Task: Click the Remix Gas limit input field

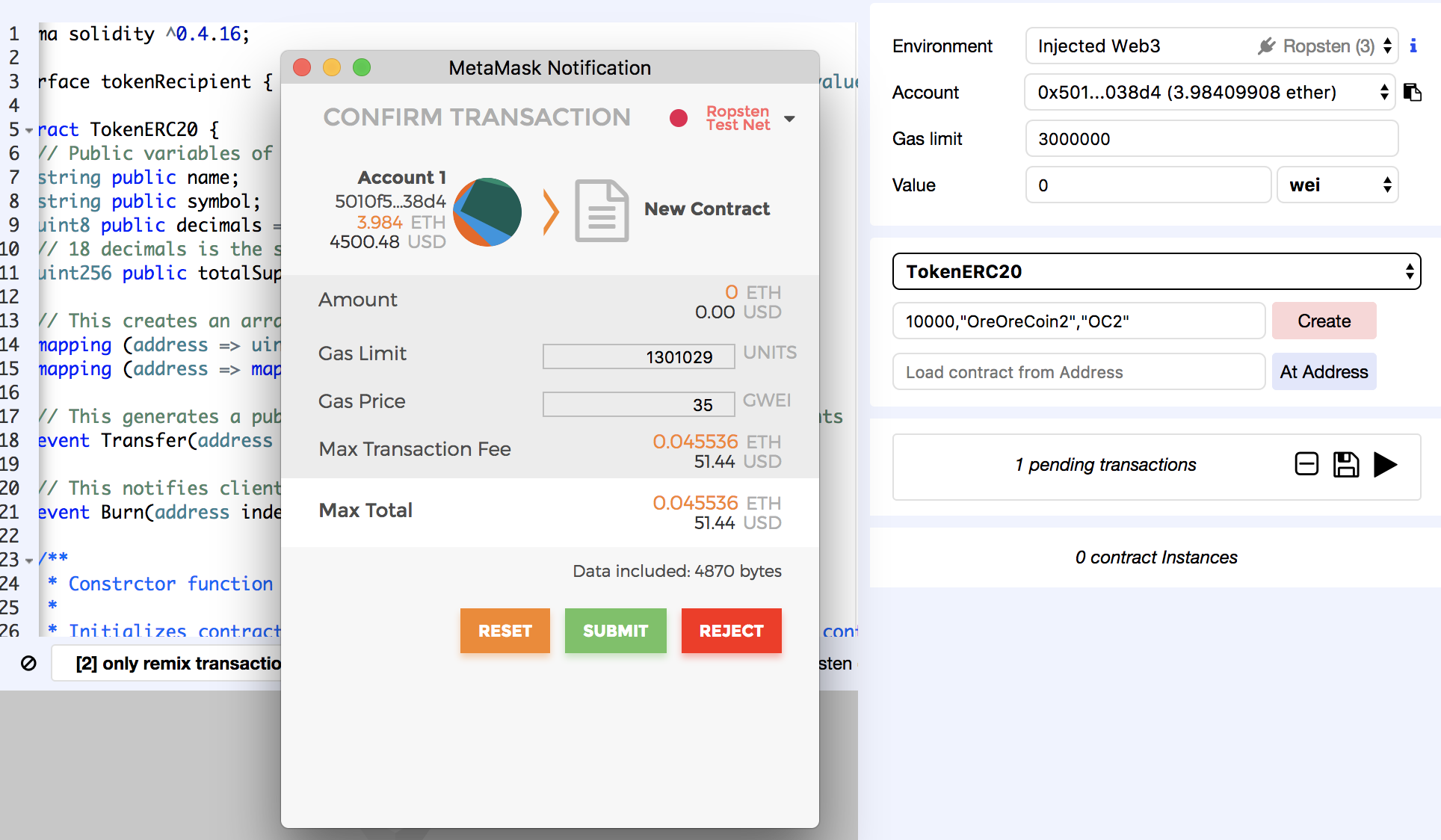Action: point(1212,139)
